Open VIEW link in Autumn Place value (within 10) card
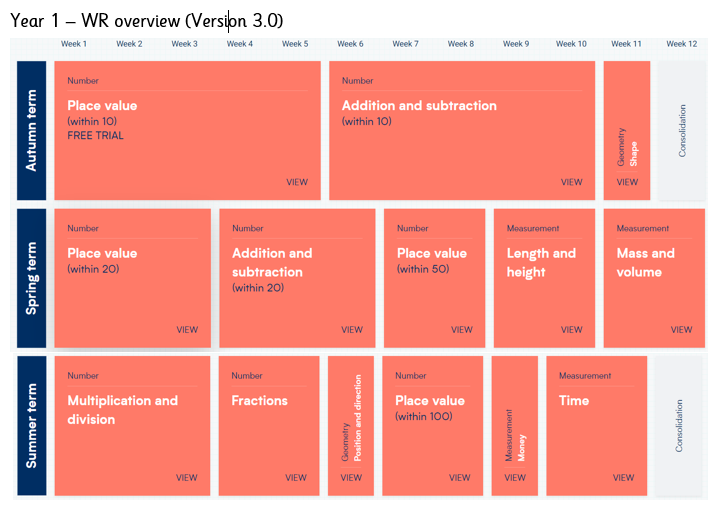The height and width of the screenshot is (511, 718). click(x=297, y=182)
